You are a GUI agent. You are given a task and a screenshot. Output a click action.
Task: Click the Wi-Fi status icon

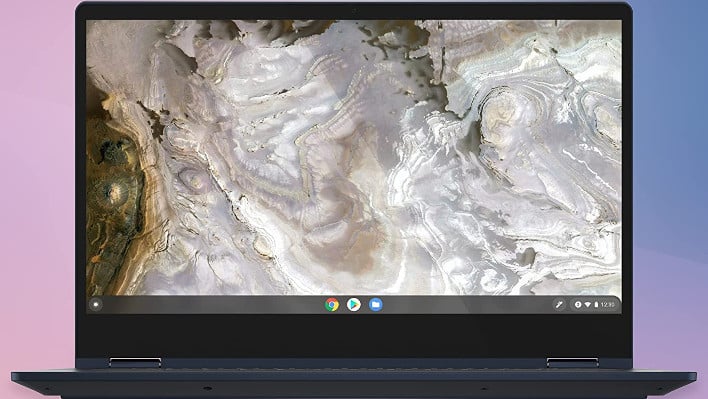coord(587,305)
